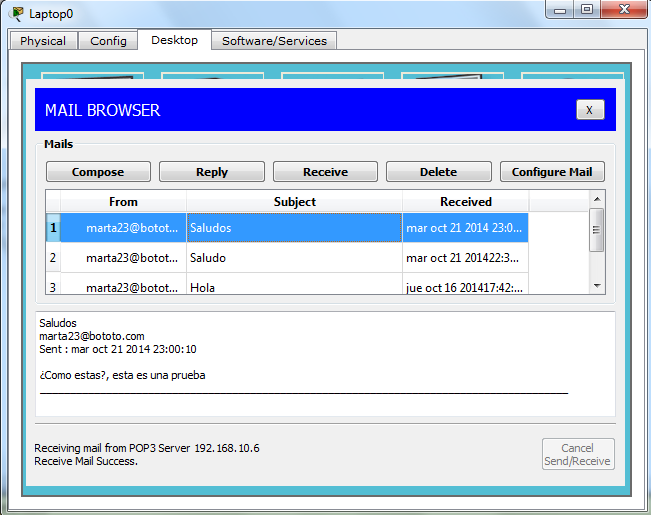Select mail row number 1
Image resolution: width=651 pixels, height=515 pixels.
53,228
